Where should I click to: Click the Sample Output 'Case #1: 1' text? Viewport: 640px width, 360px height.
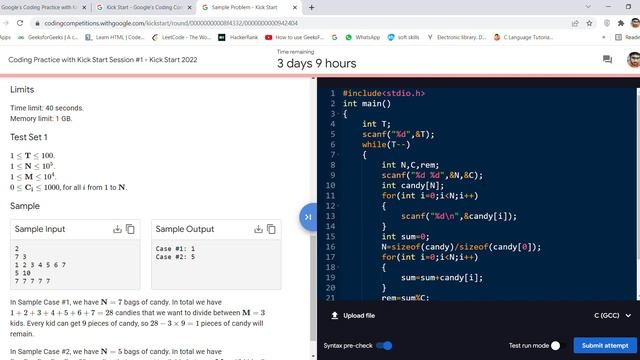[x=175, y=249]
